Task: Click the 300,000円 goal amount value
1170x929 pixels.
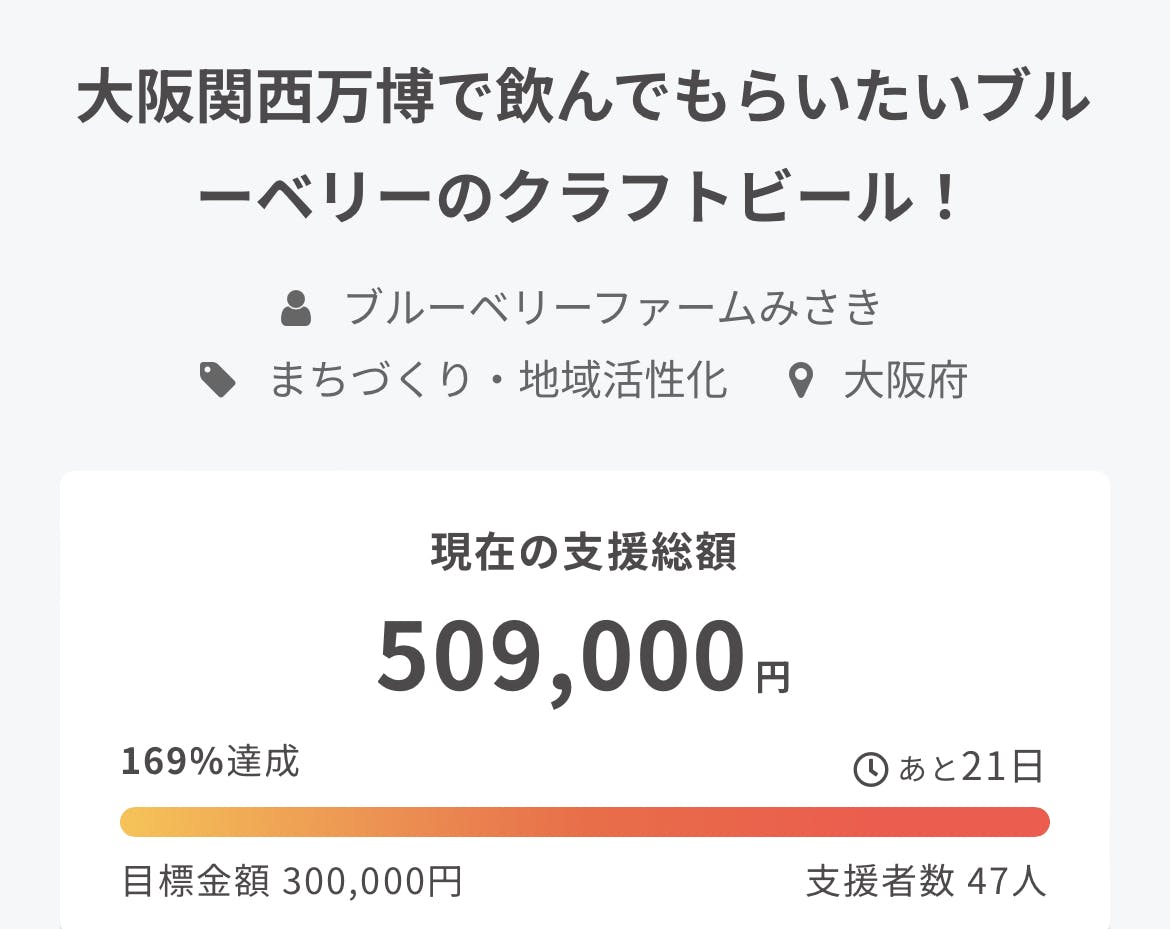Action: [x=372, y=882]
